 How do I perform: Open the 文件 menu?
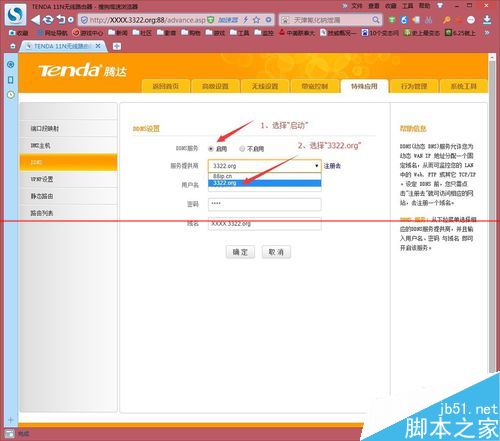357,6
